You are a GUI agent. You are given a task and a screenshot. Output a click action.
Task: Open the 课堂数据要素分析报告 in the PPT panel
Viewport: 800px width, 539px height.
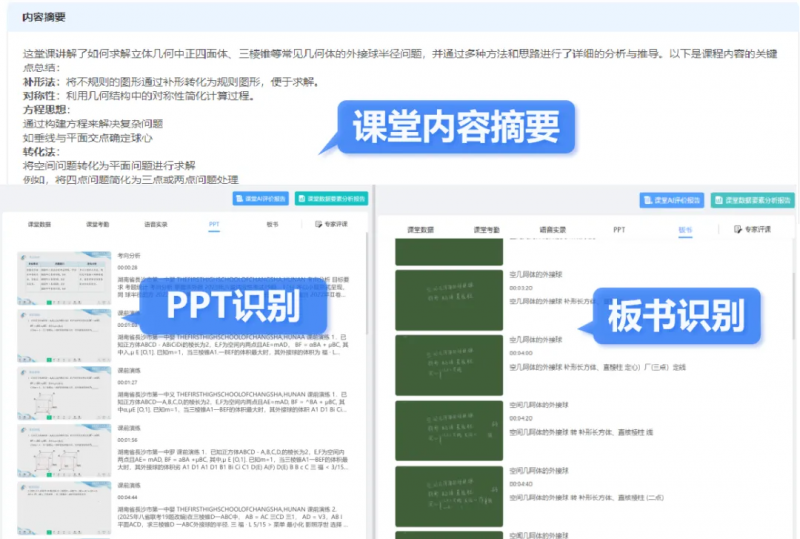click(x=329, y=198)
